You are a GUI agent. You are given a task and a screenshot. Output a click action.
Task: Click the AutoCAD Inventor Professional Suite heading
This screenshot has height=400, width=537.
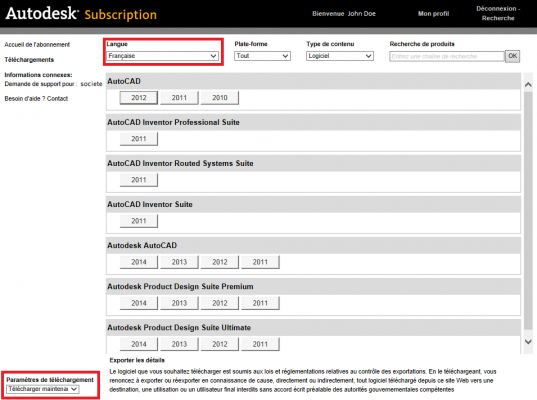click(x=173, y=123)
